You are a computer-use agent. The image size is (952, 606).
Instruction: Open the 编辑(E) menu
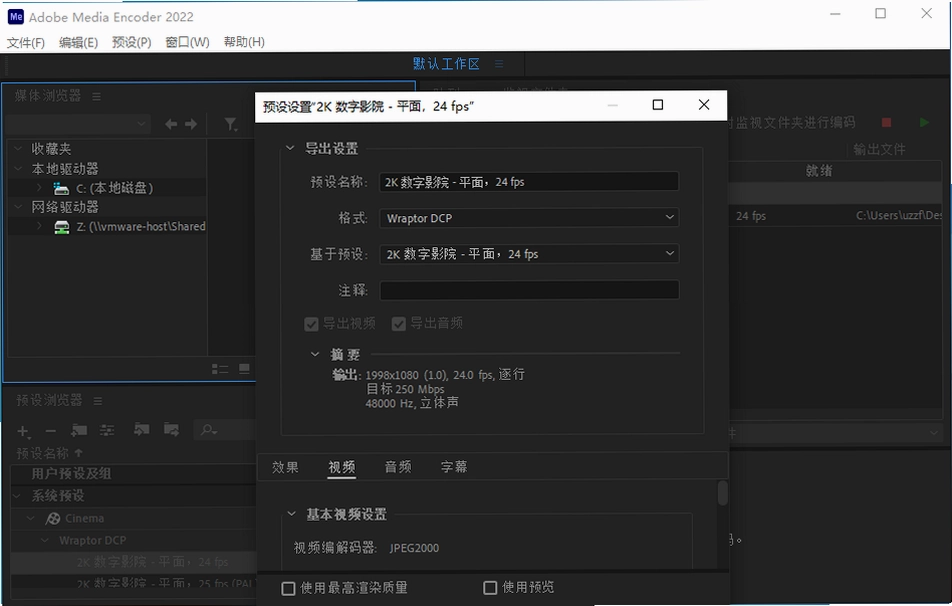78,42
